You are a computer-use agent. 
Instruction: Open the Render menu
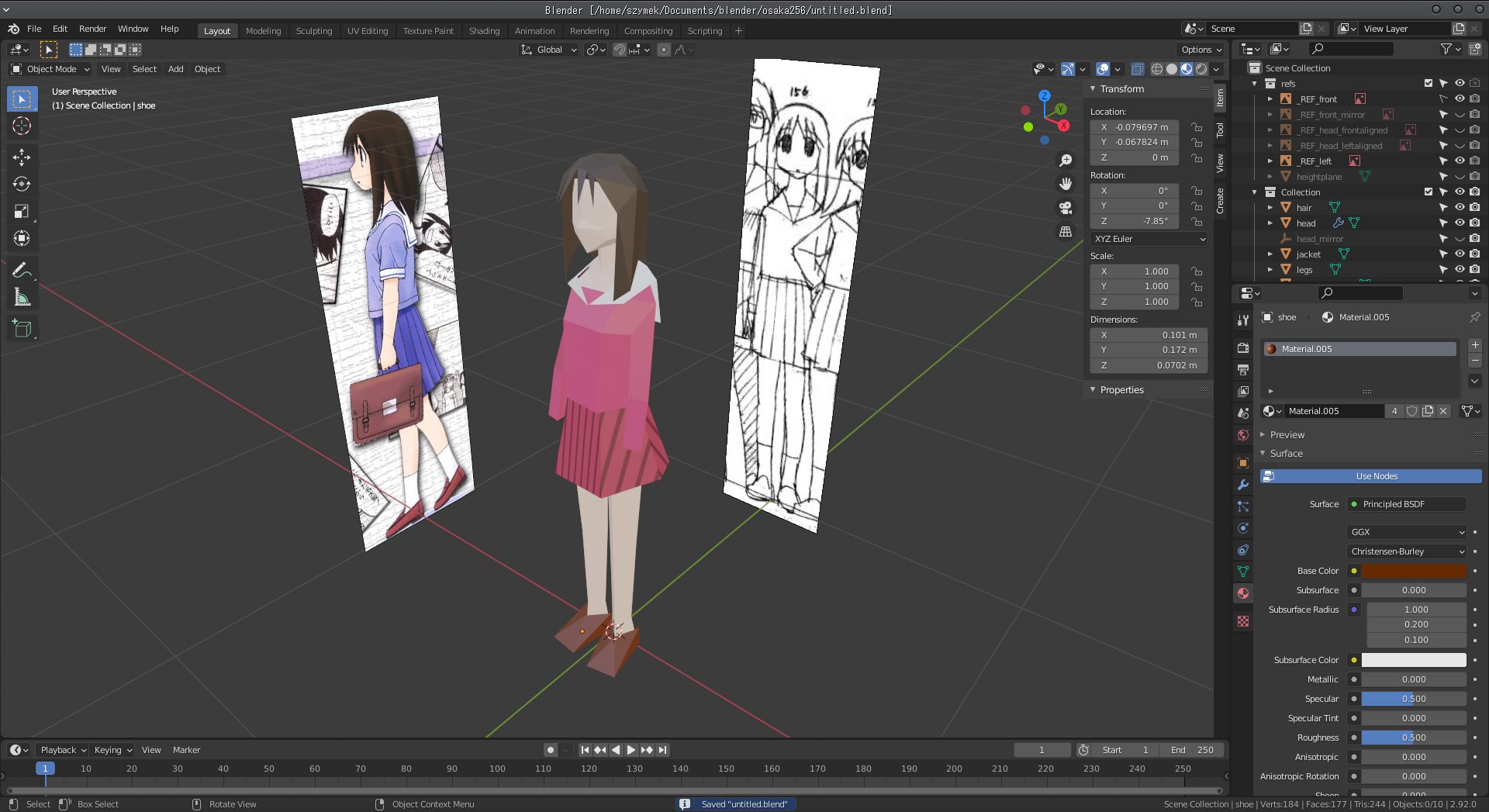tap(92, 29)
